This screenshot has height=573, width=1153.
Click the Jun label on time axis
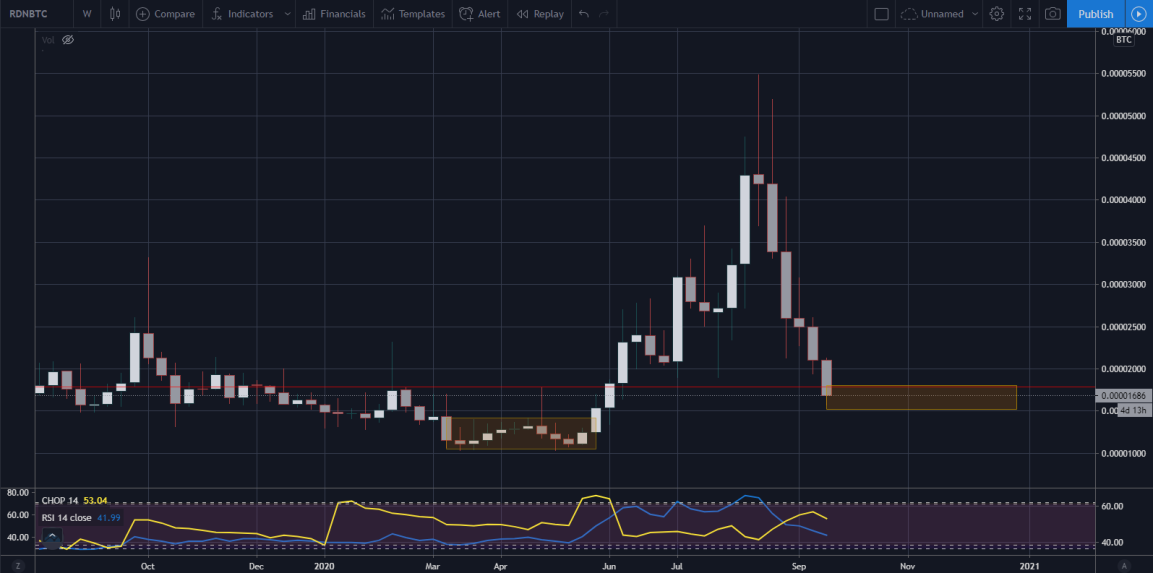608,566
